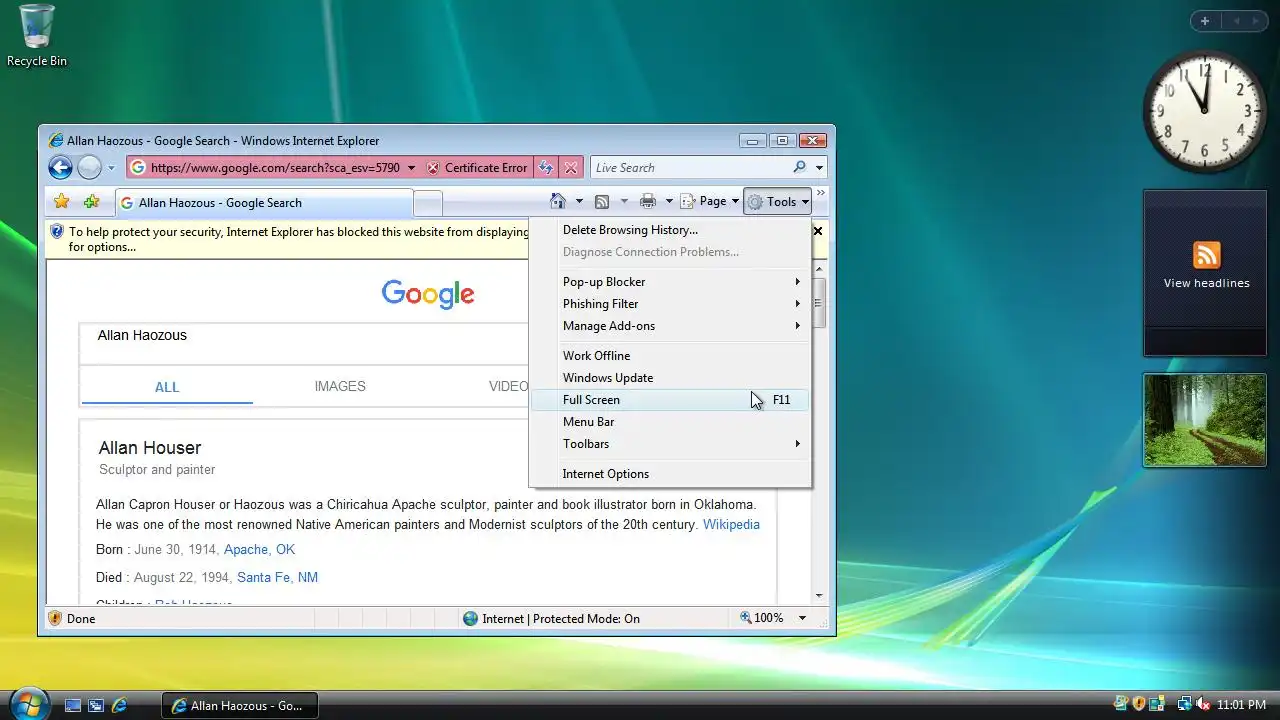Screen dimensions: 1280x720
Task: Click the vertical scrollbar thumb
Action: (x=819, y=303)
